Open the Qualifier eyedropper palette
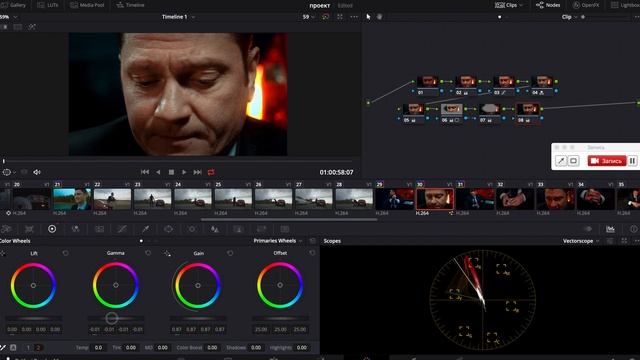The width and height of the screenshot is (640, 360). point(145,229)
